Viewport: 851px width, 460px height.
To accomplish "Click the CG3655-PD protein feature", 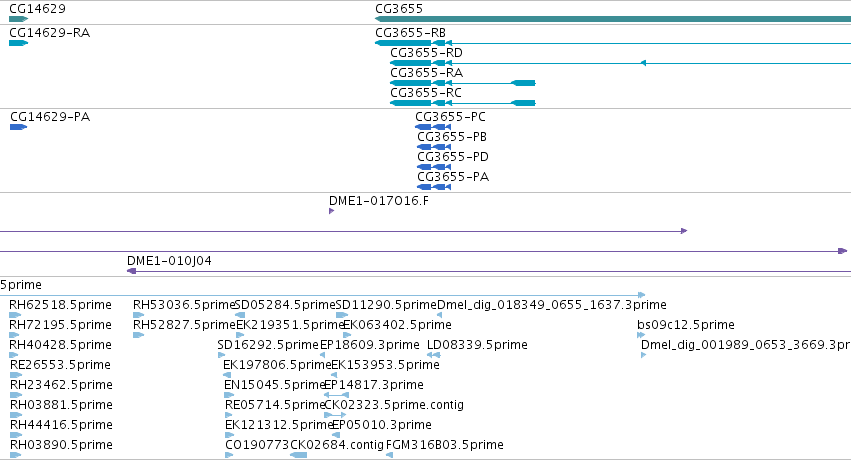I will click(434, 167).
